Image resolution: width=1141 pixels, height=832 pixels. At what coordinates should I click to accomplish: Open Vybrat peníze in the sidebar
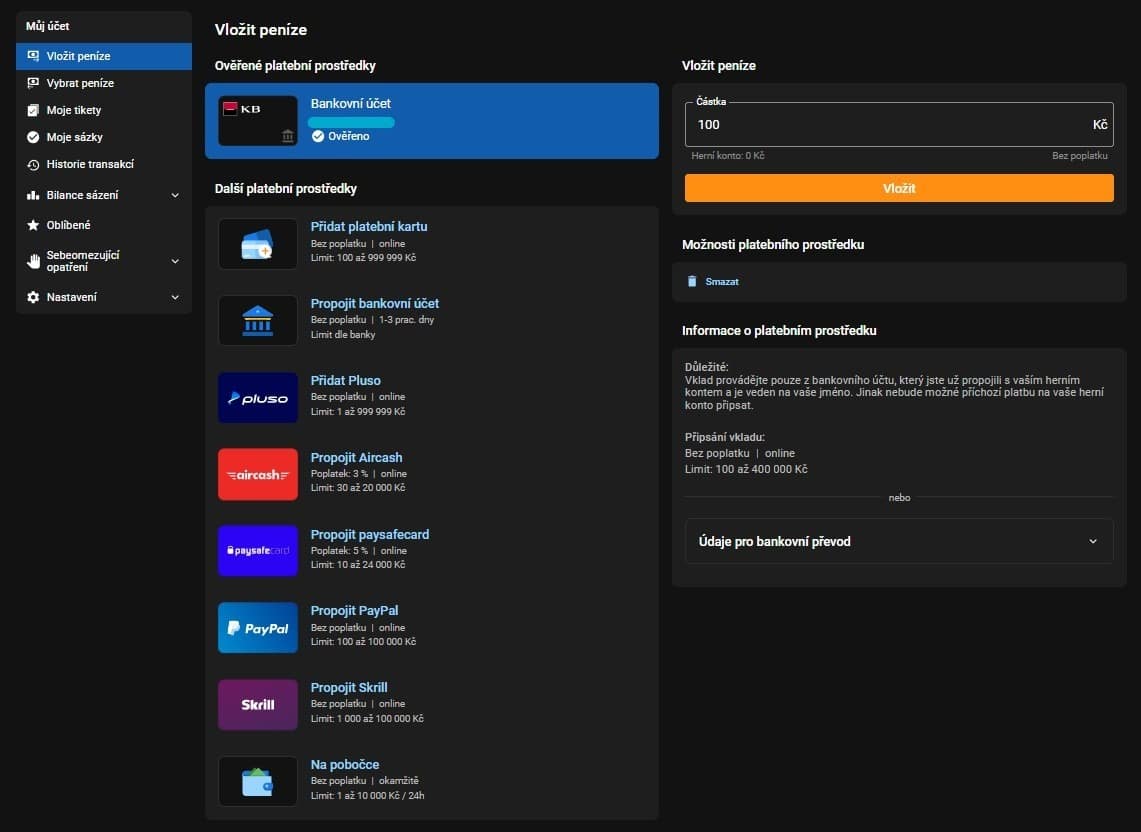coord(104,83)
